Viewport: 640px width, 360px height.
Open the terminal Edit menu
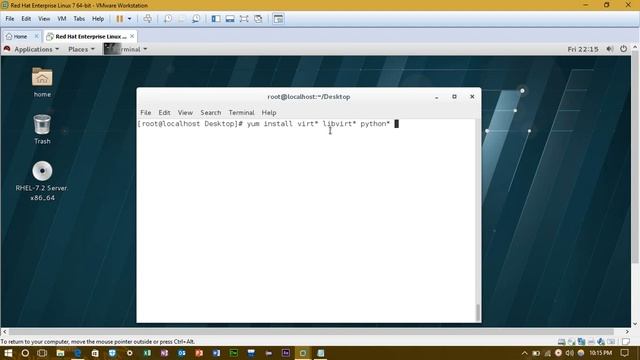(164, 112)
